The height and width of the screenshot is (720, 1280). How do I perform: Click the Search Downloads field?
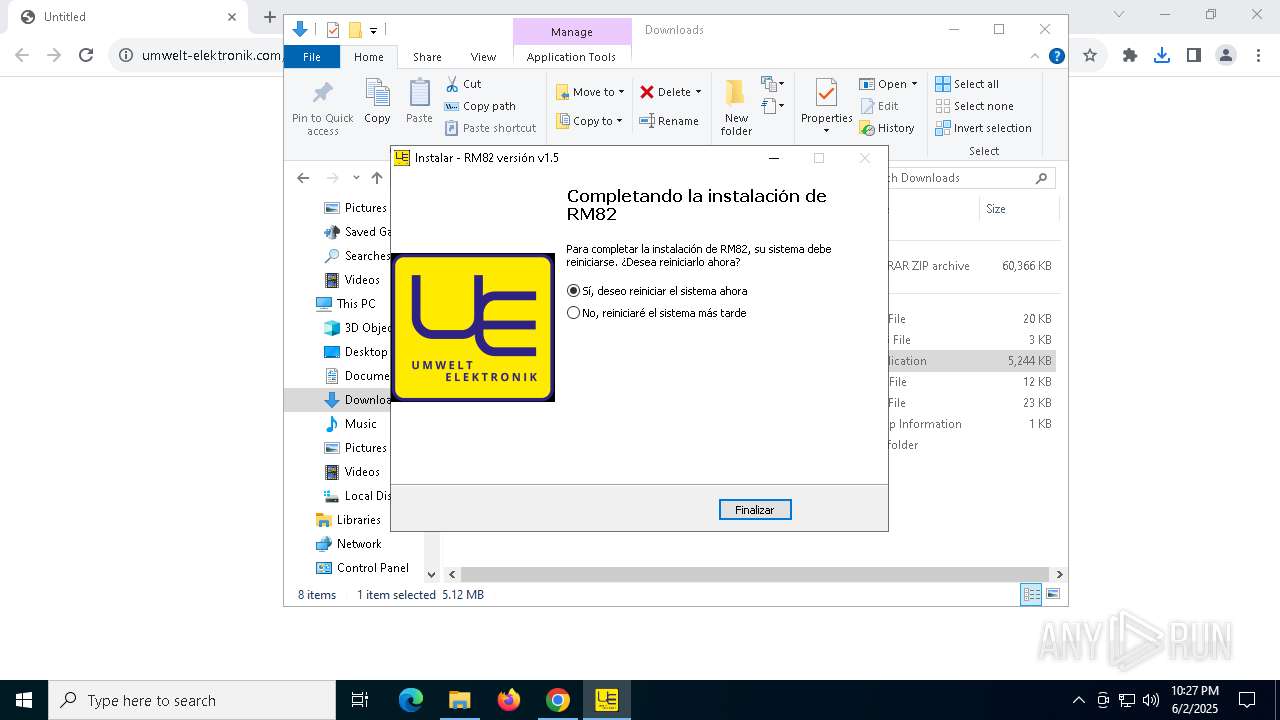pos(970,178)
